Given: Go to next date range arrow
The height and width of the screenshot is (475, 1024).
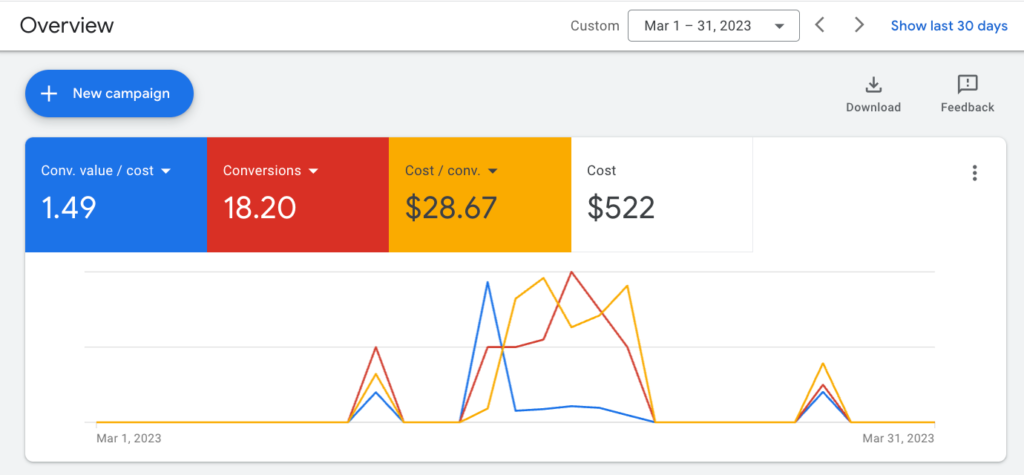Looking at the screenshot, I should point(859,25).
